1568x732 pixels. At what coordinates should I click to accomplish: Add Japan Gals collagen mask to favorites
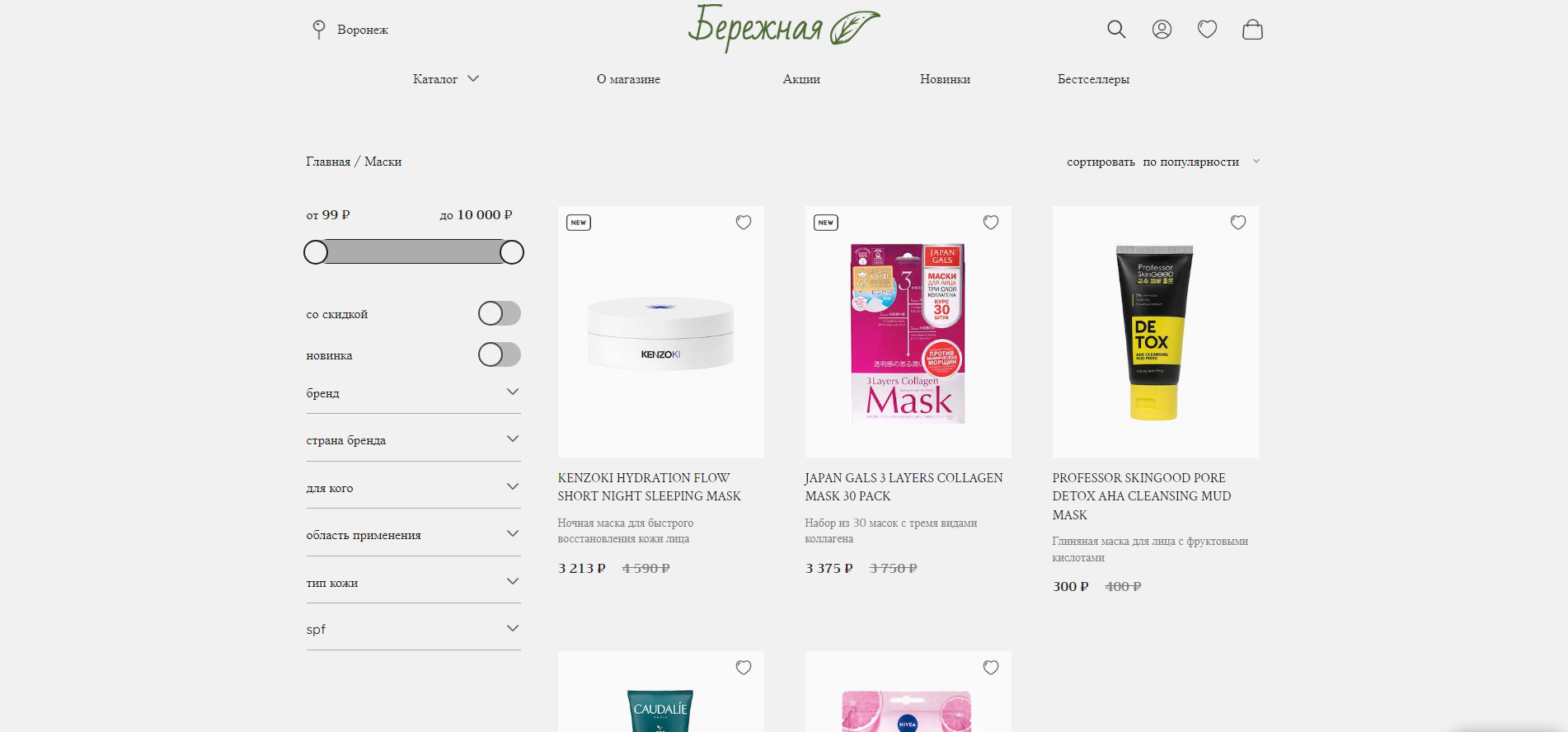(x=991, y=223)
